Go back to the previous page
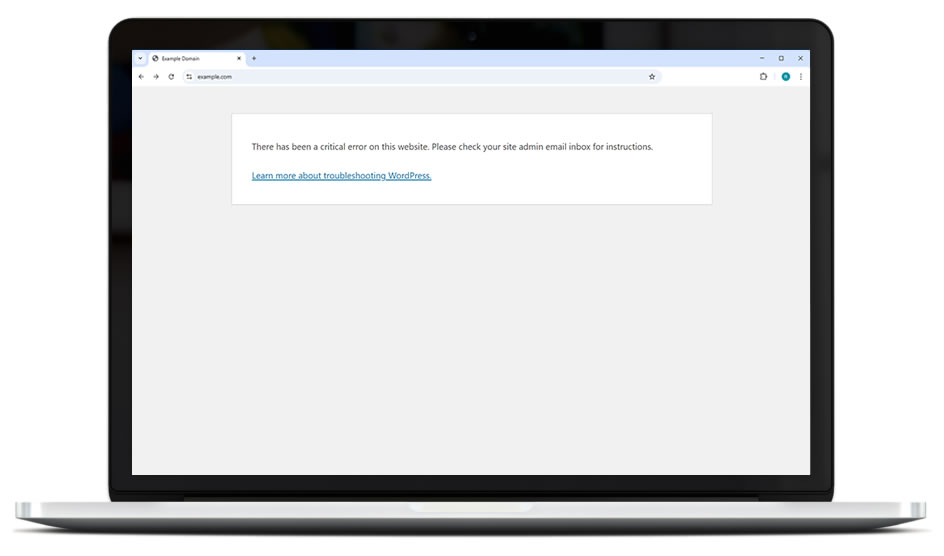Viewport: 944px width, 556px height. coord(141,76)
